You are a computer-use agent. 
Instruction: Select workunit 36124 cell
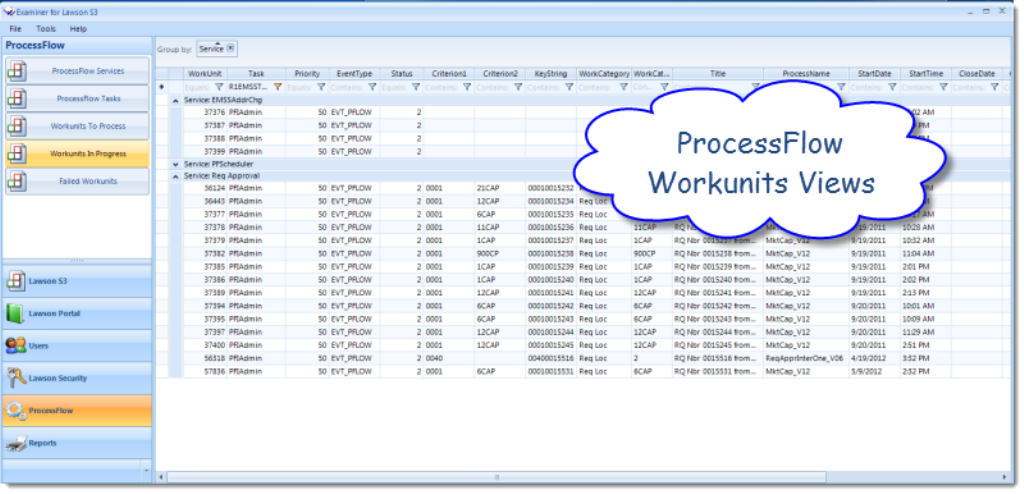pos(204,188)
